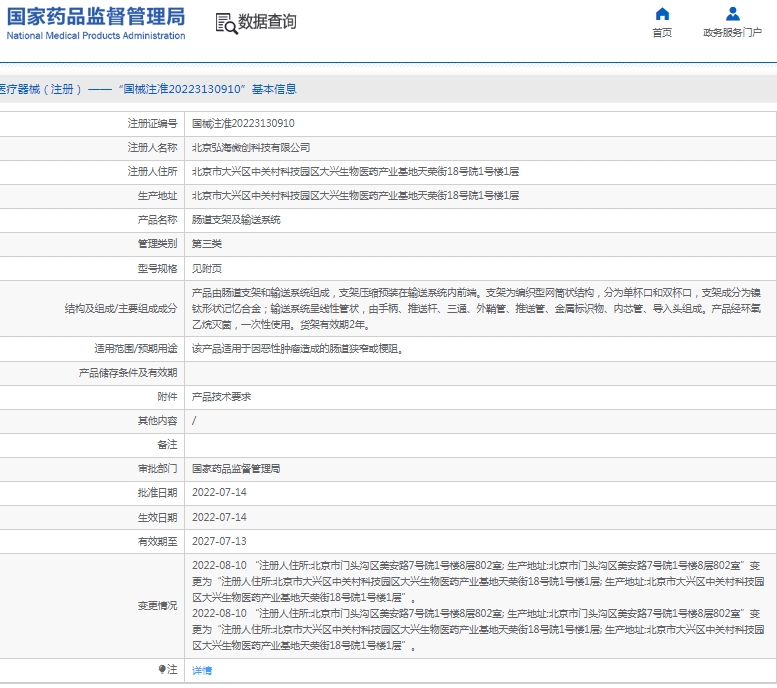Select the 生效日期 value 2022-07-14
The height and width of the screenshot is (688, 777).
(x=219, y=517)
